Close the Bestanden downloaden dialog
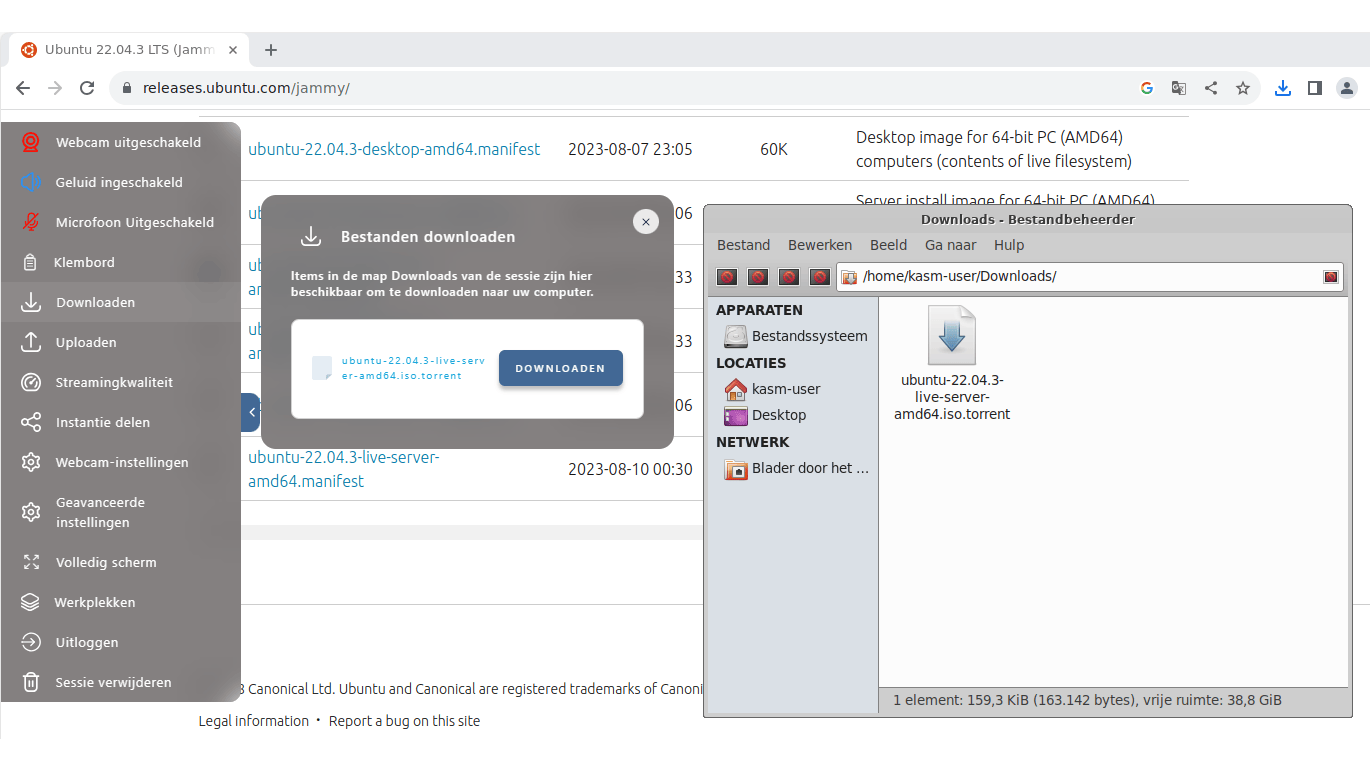The image size is (1370, 771). [x=646, y=222]
